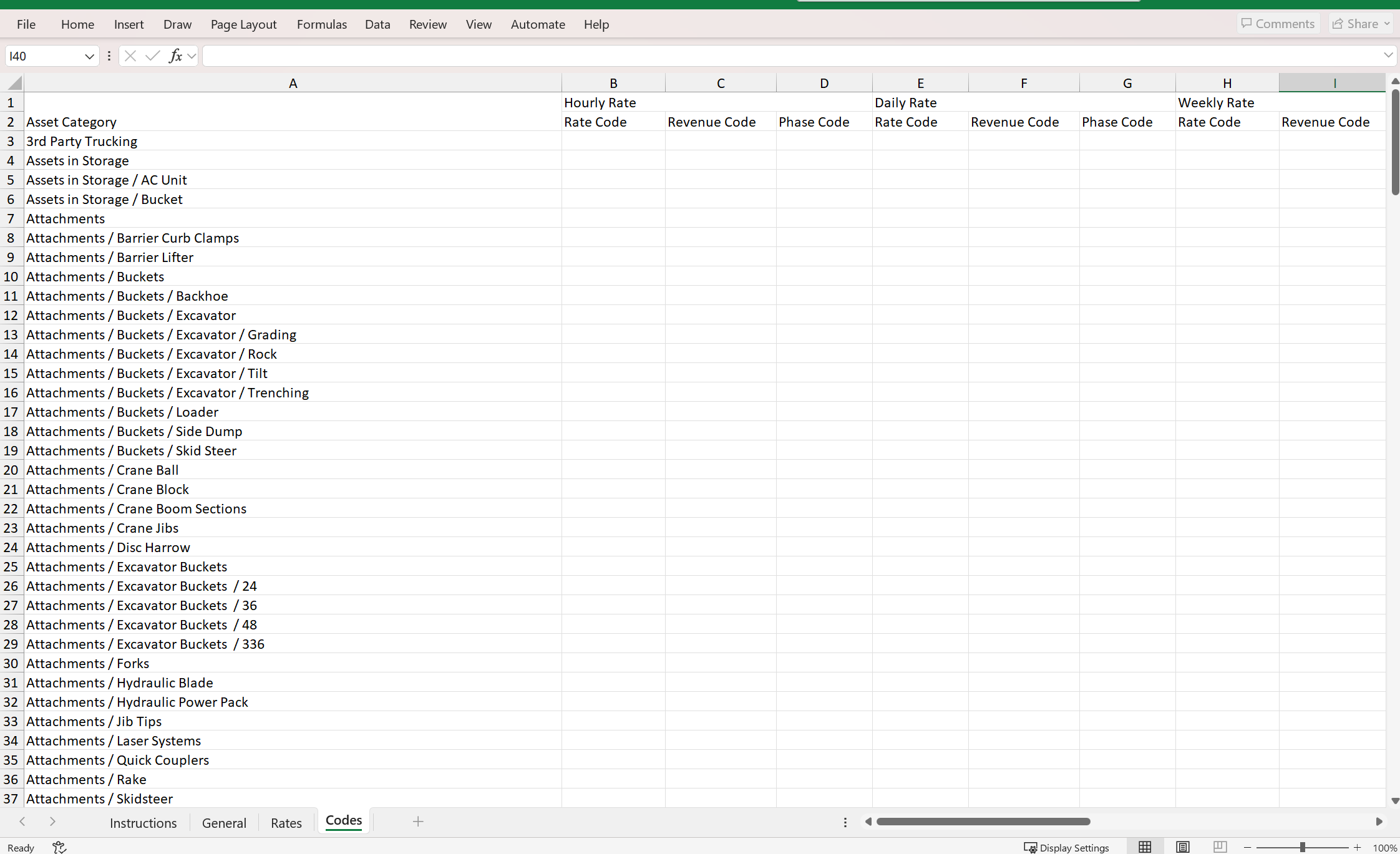The height and width of the screenshot is (854, 1400).
Task: Switch to Normal view icon
Action: pyautogui.click(x=1145, y=847)
